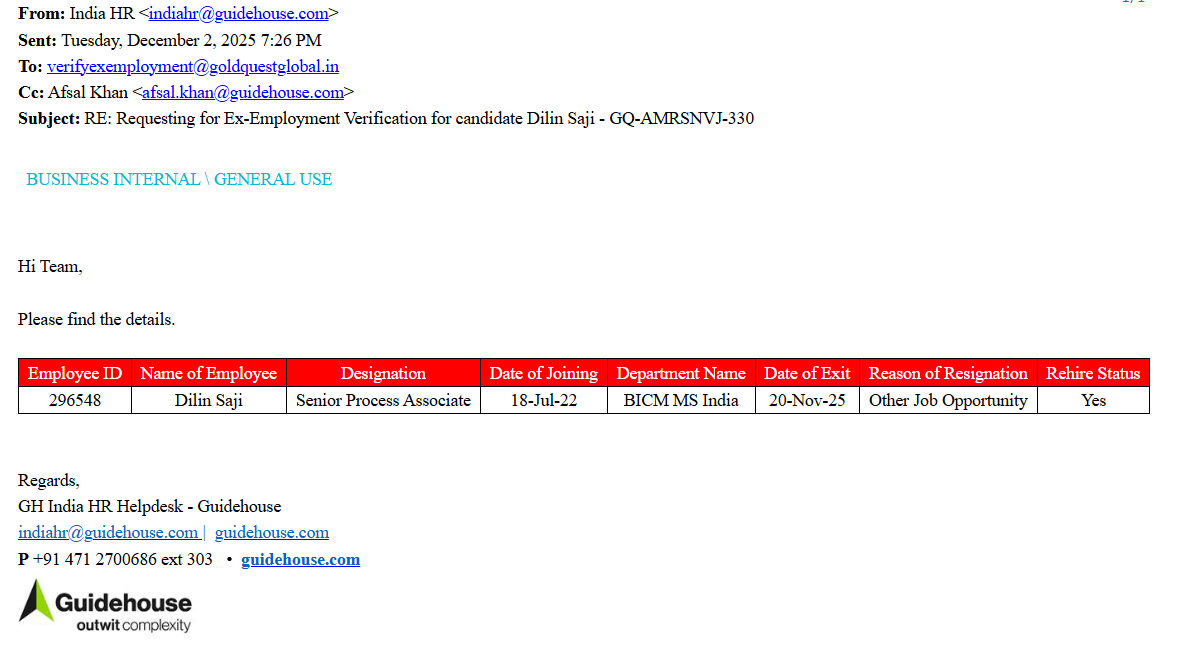1178x649 pixels.
Task: Open the afsal.khan@guidehouse.com Cc link
Action: [x=242, y=92]
